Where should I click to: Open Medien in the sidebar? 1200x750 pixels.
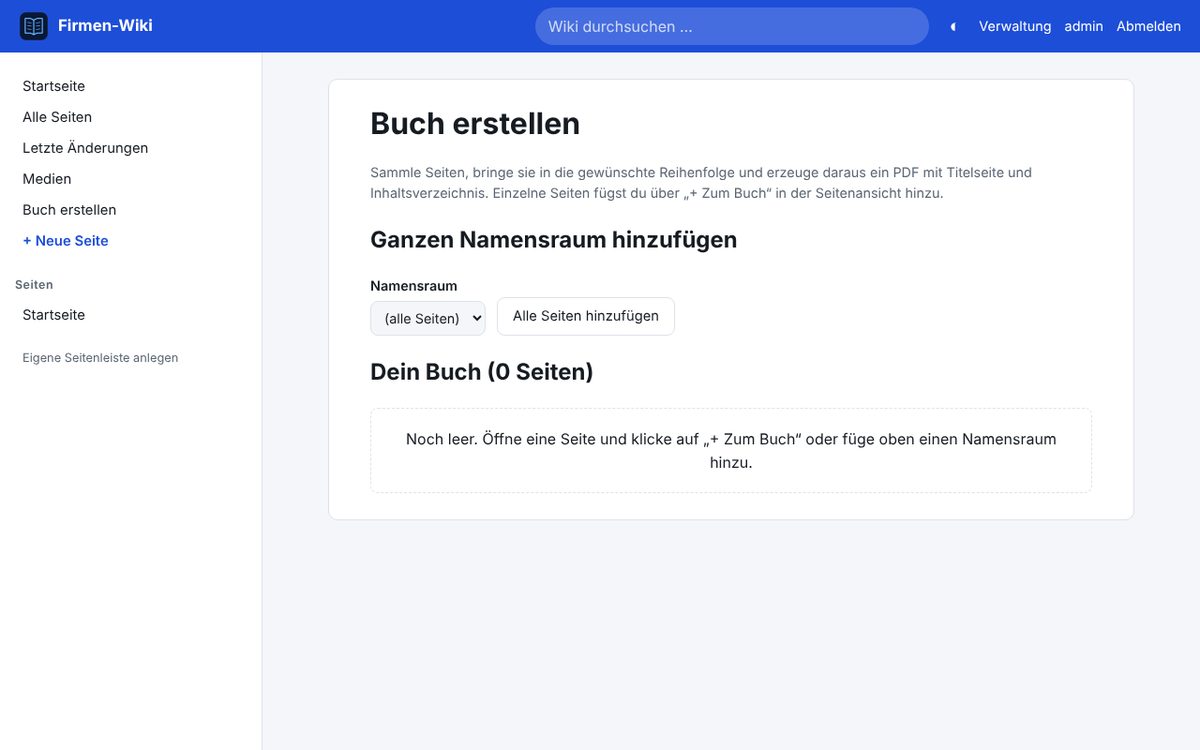[47, 179]
